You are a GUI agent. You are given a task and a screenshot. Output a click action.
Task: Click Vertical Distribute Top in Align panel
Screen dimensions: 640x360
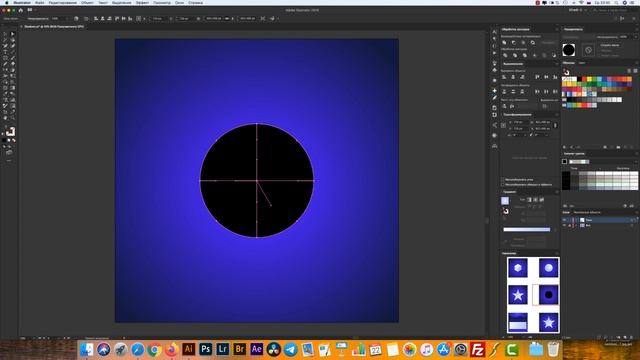[504, 91]
